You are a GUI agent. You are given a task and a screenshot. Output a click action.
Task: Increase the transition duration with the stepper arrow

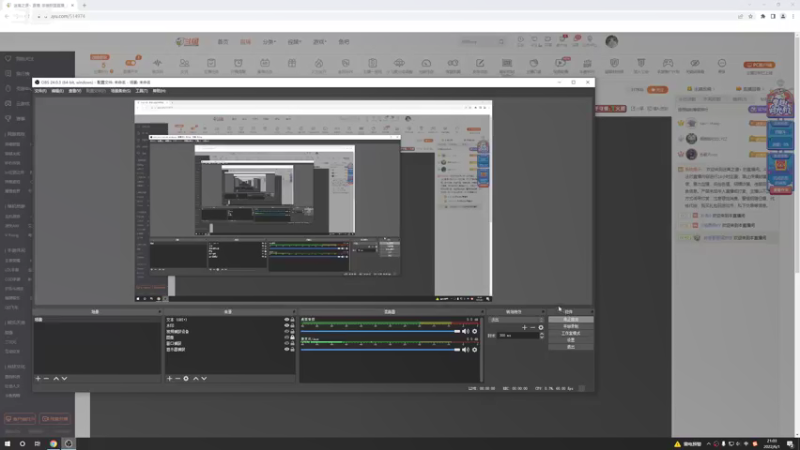[541, 334]
